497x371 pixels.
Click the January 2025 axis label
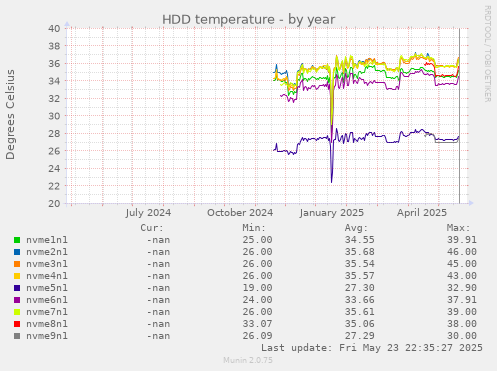pyautogui.click(x=332, y=213)
